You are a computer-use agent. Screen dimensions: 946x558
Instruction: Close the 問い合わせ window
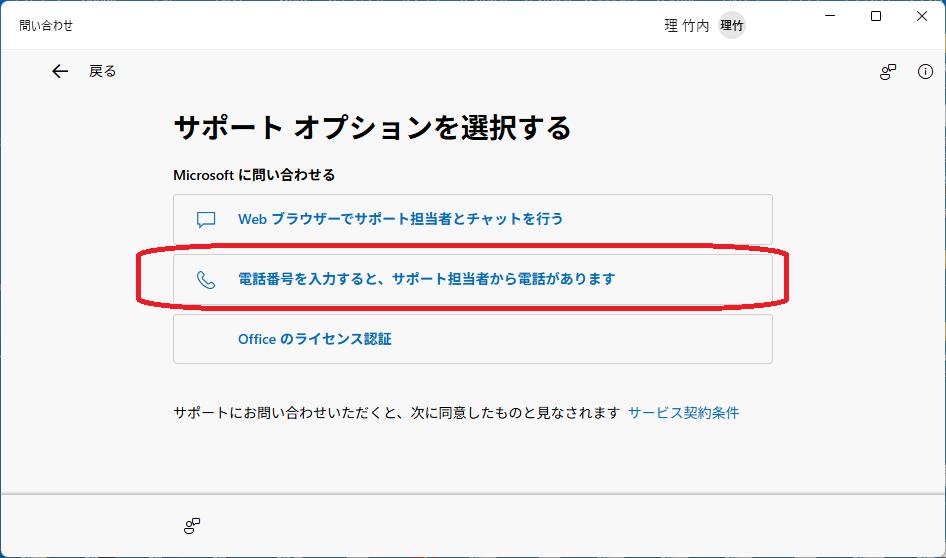point(922,17)
